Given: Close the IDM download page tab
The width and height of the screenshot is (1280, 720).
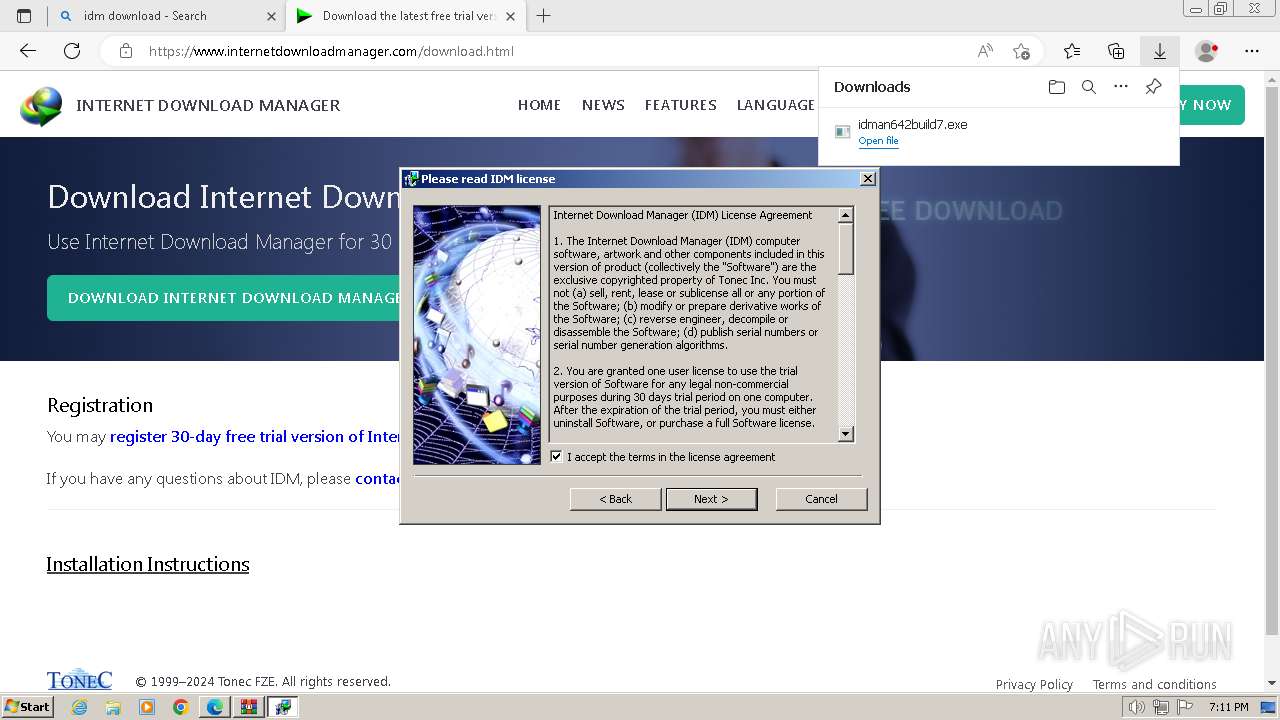Looking at the screenshot, I should point(510,16).
